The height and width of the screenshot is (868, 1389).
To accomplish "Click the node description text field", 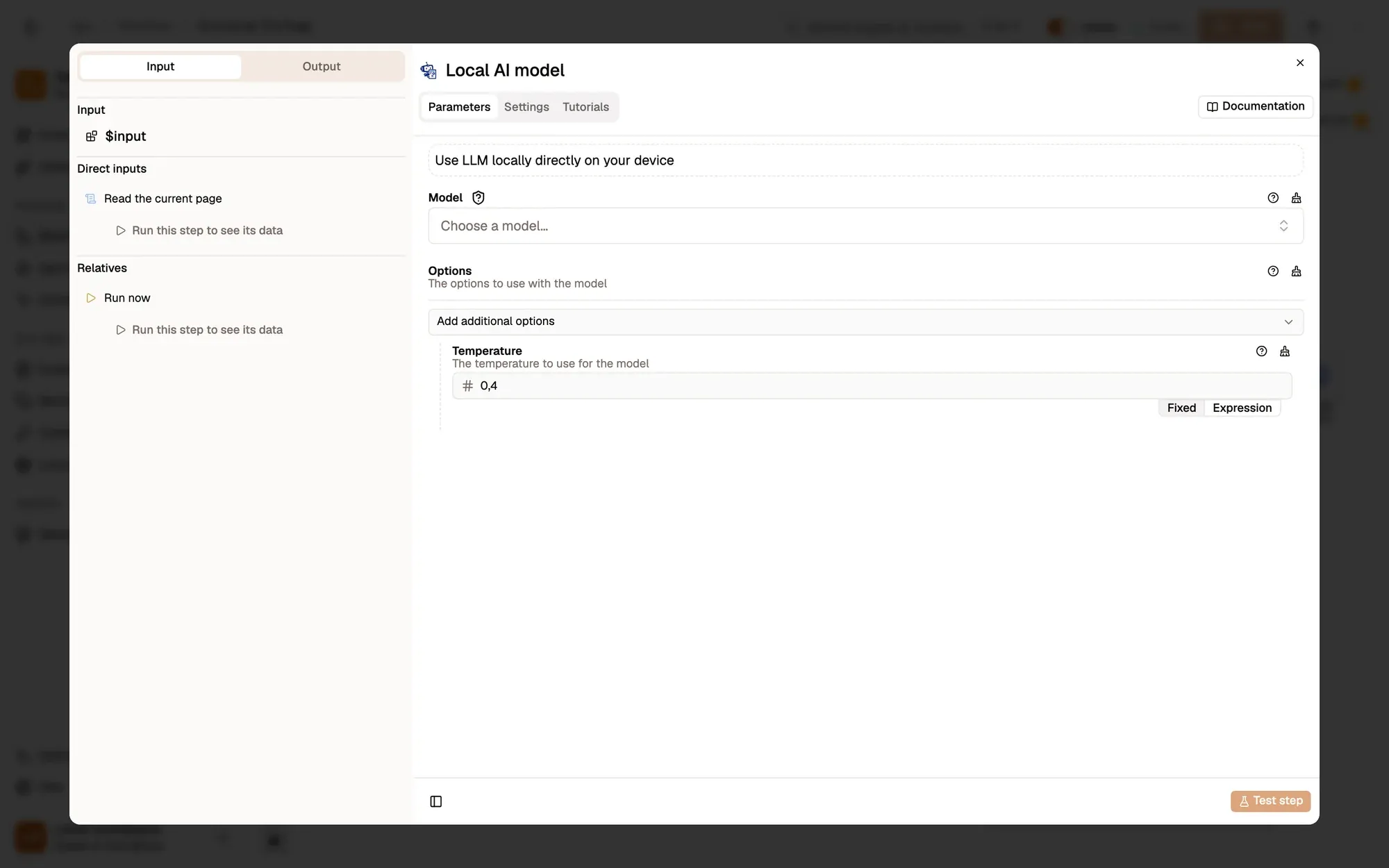I will [x=865, y=160].
